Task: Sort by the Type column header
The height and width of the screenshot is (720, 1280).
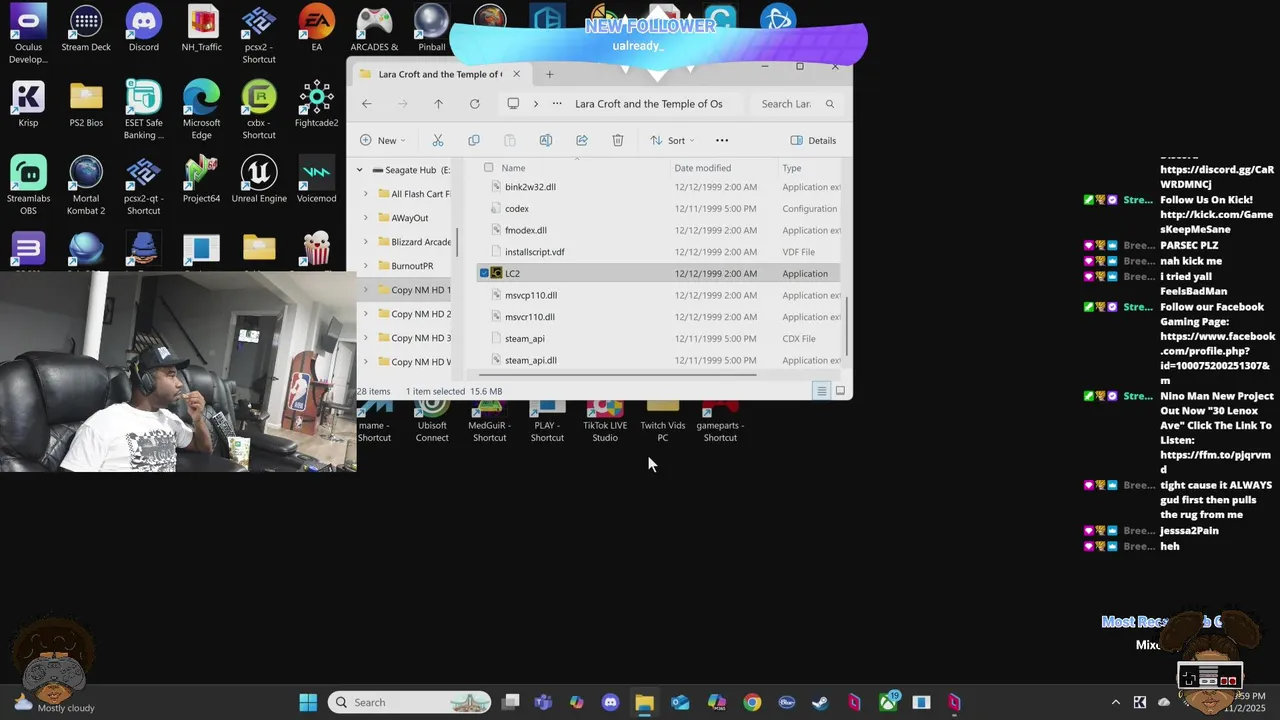Action: pyautogui.click(x=792, y=168)
